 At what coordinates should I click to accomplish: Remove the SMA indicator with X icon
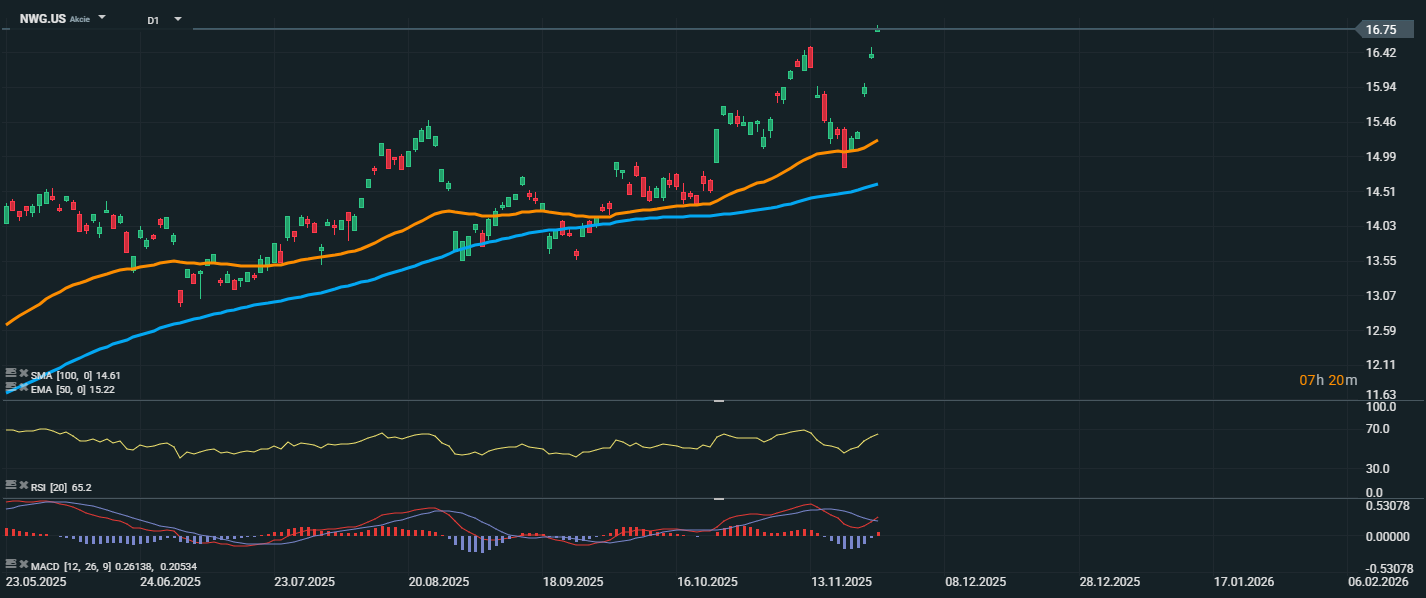[x=23, y=374]
